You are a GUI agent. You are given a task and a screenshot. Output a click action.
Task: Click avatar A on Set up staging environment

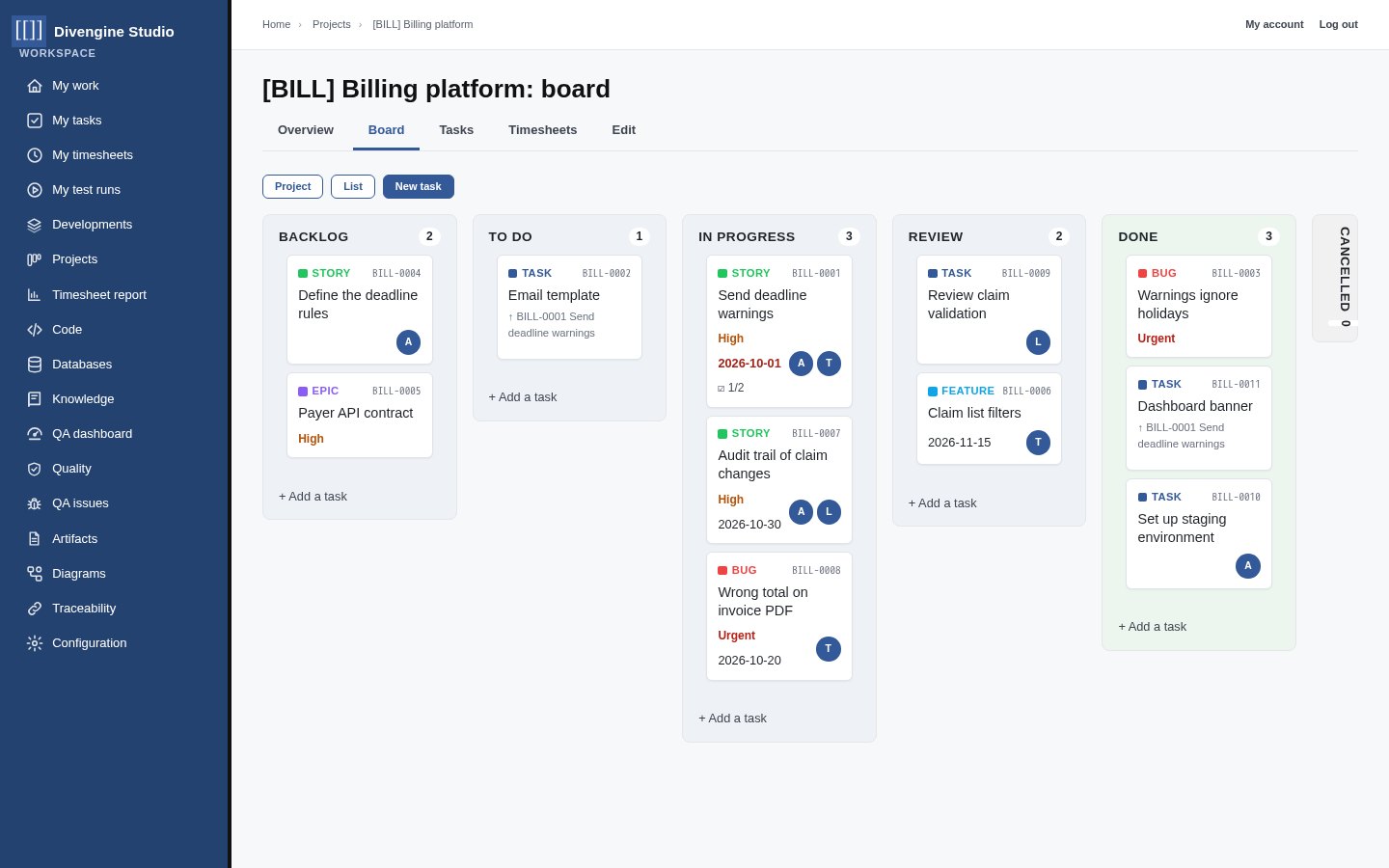[1248, 566]
